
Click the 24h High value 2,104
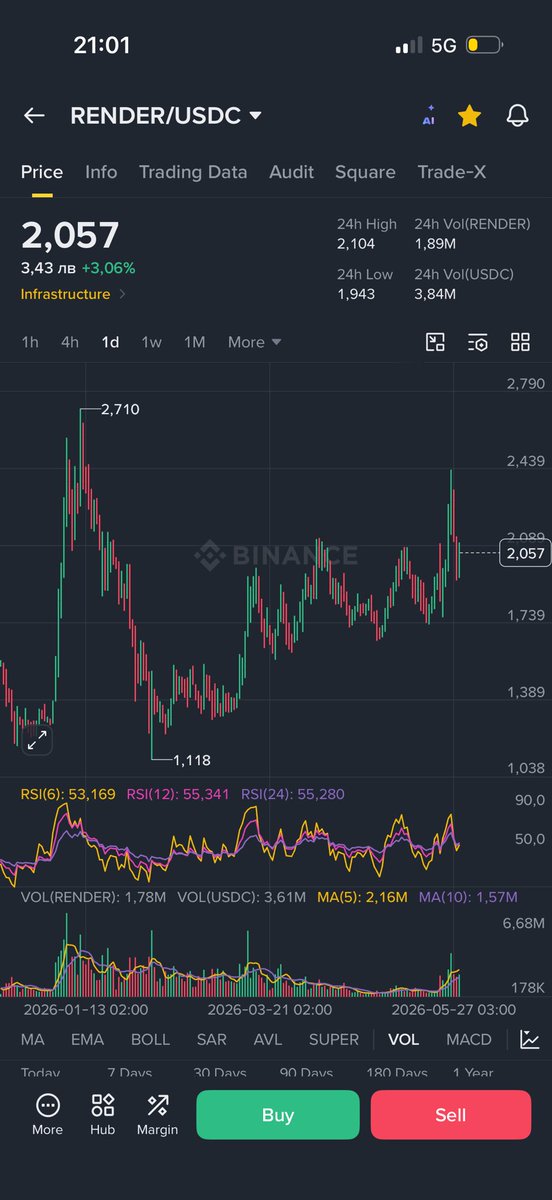354,243
